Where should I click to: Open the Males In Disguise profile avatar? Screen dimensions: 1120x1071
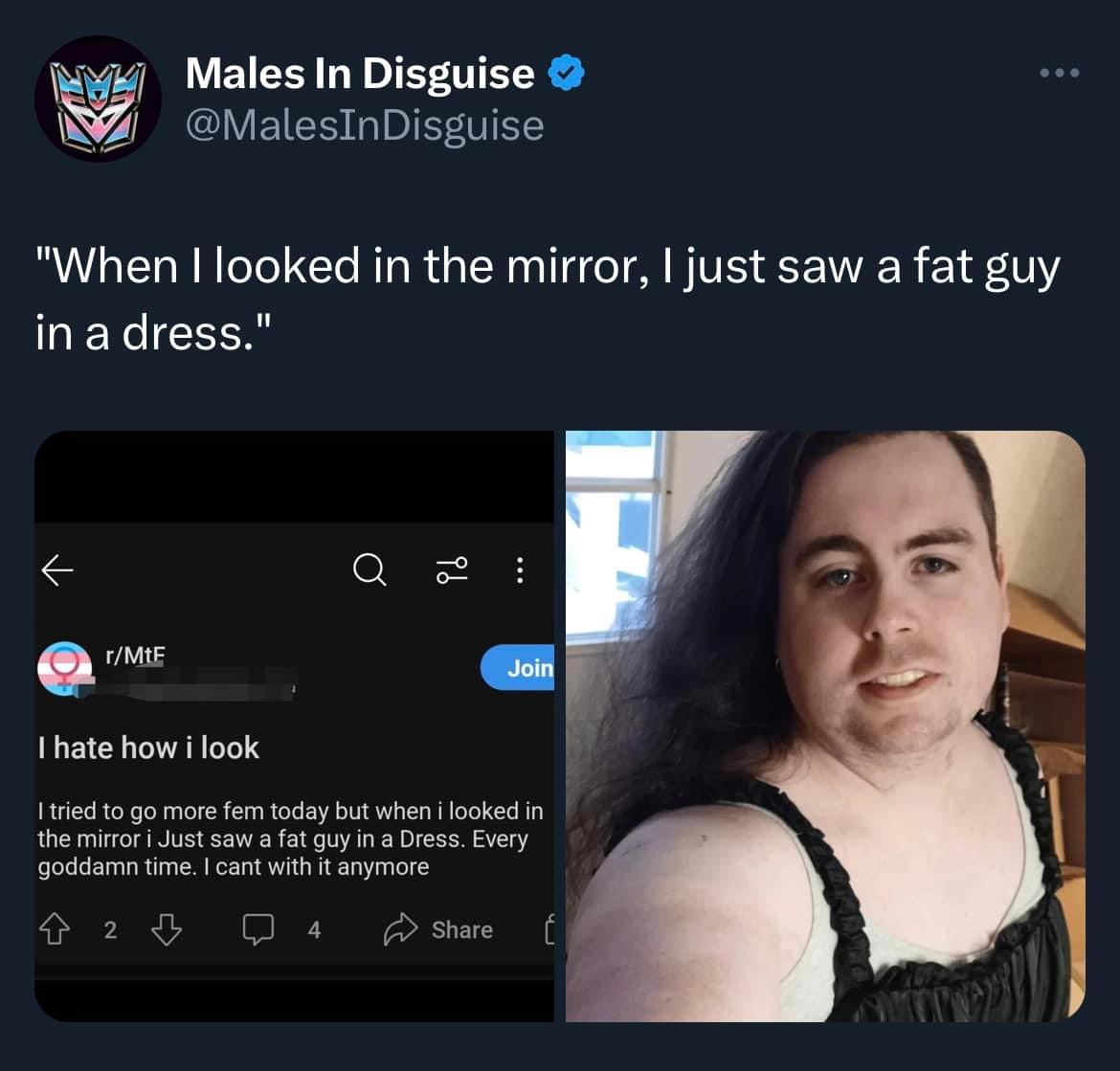[98, 99]
